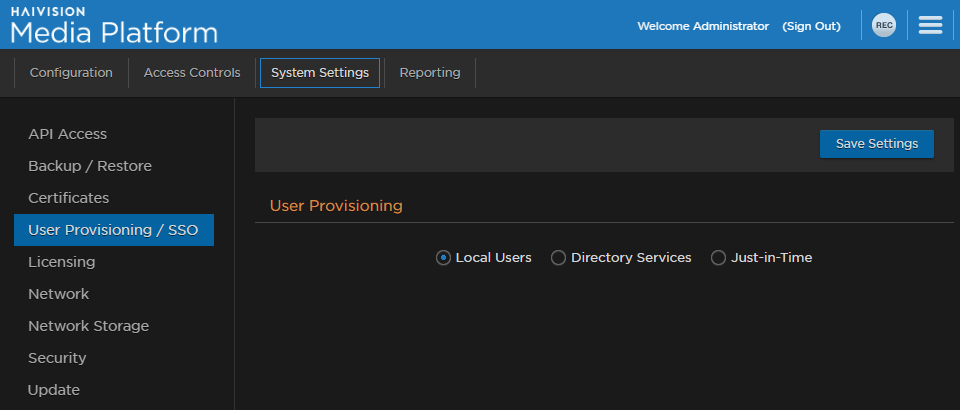Open API Access in the sidebar
Screen dimensions: 960x410
click(67, 134)
